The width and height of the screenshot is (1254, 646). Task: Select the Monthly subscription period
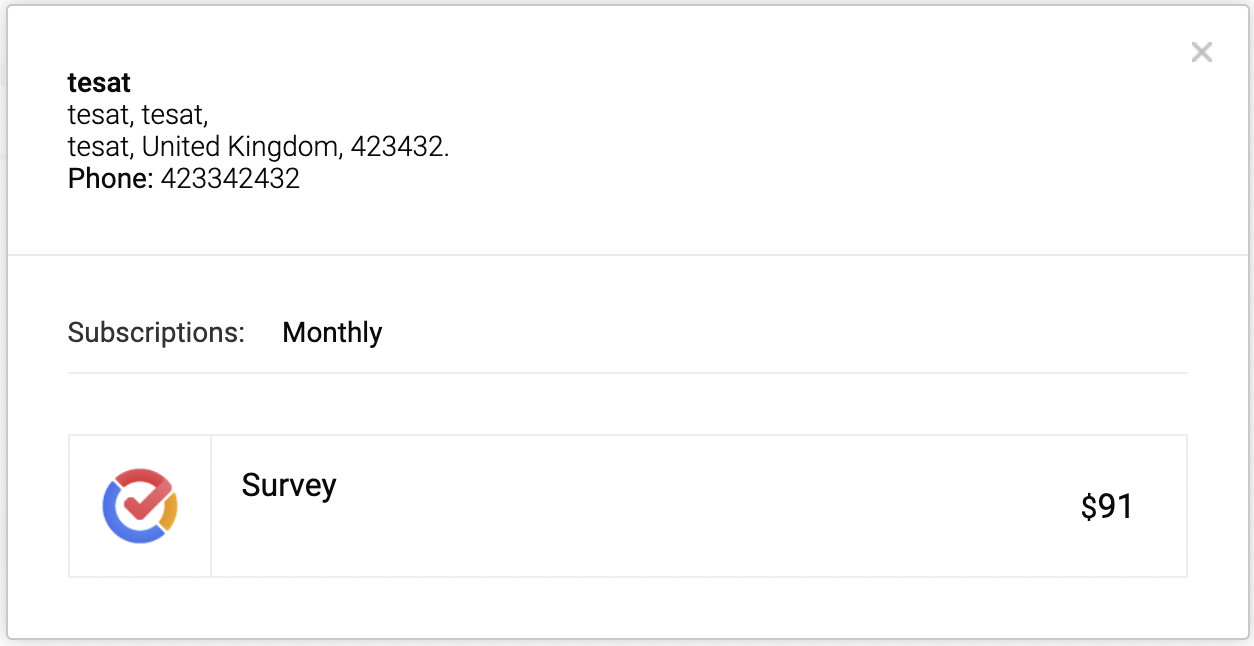click(332, 332)
